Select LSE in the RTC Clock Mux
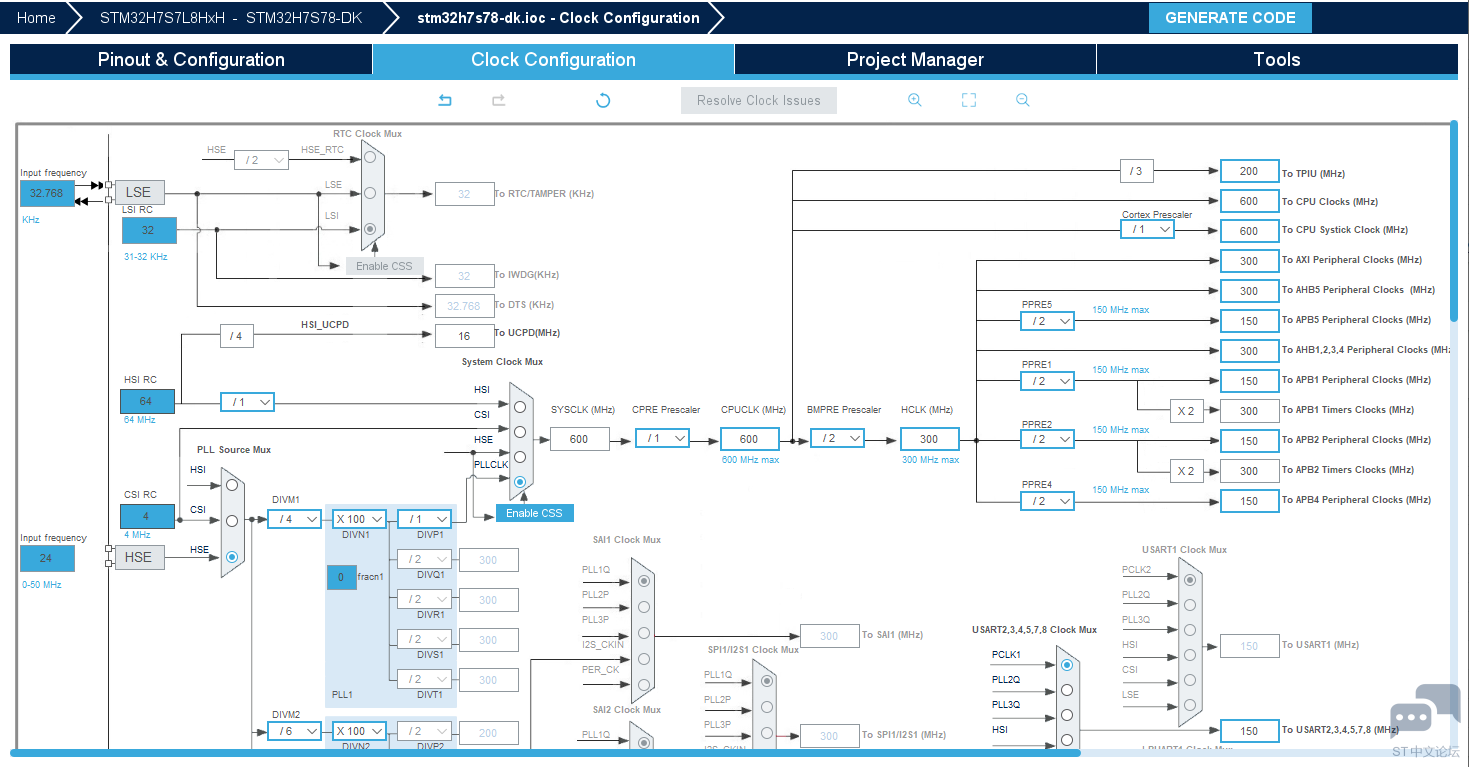The image size is (1469, 767). (370, 193)
